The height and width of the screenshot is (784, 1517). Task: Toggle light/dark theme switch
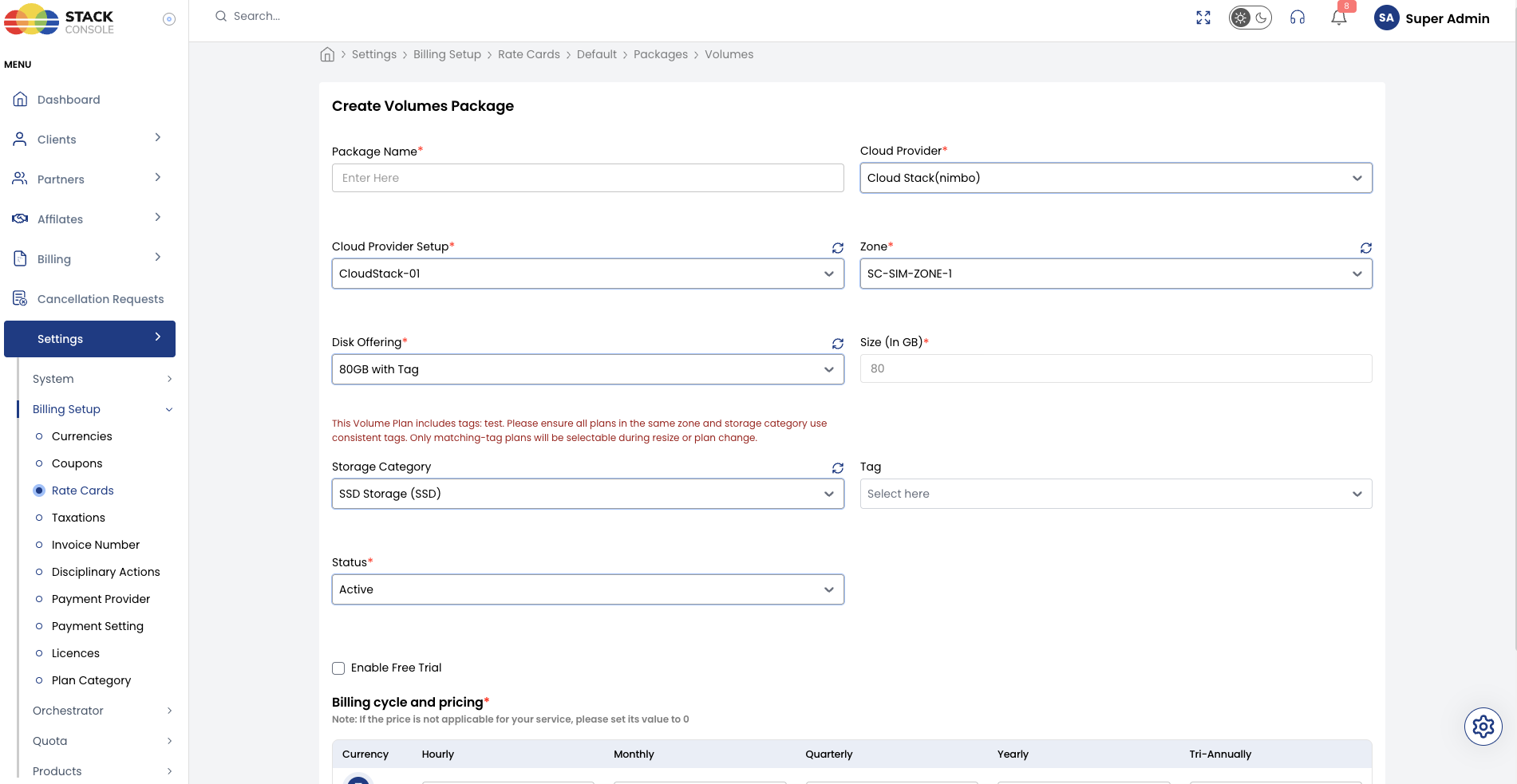point(1250,18)
